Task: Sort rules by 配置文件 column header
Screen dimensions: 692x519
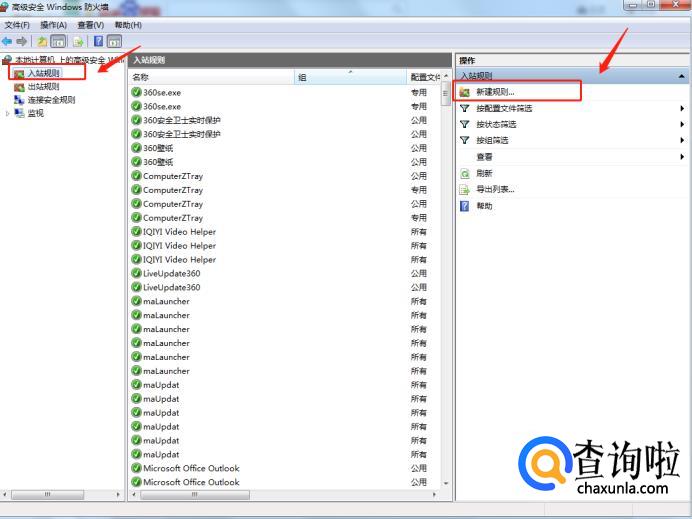Action: pos(424,77)
